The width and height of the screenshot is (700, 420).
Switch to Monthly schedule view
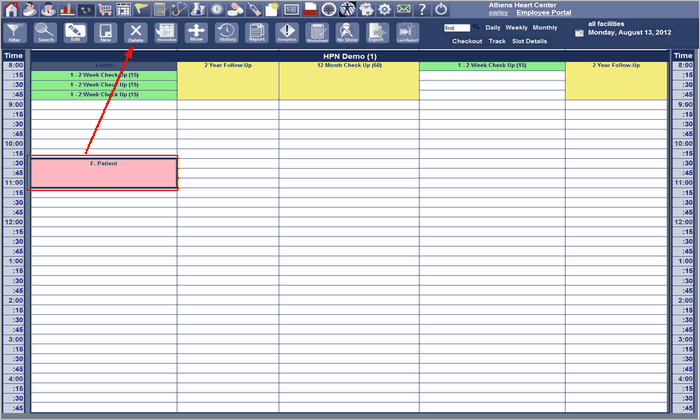pyautogui.click(x=545, y=27)
